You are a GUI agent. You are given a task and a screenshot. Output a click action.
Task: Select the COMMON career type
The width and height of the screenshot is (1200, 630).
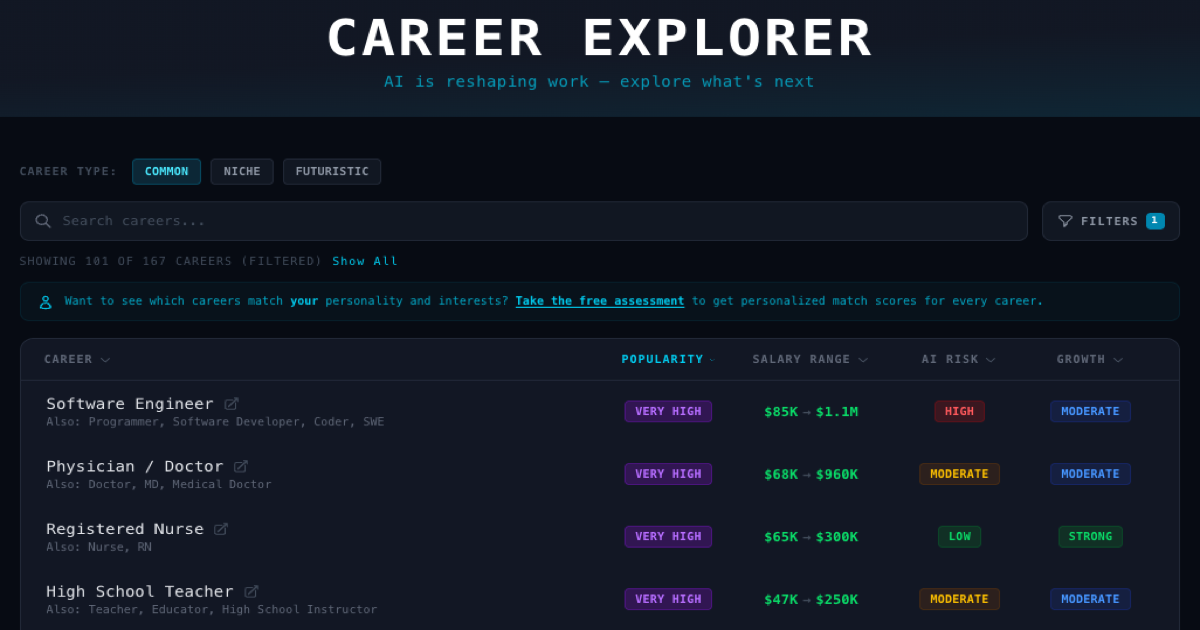pos(166,171)
